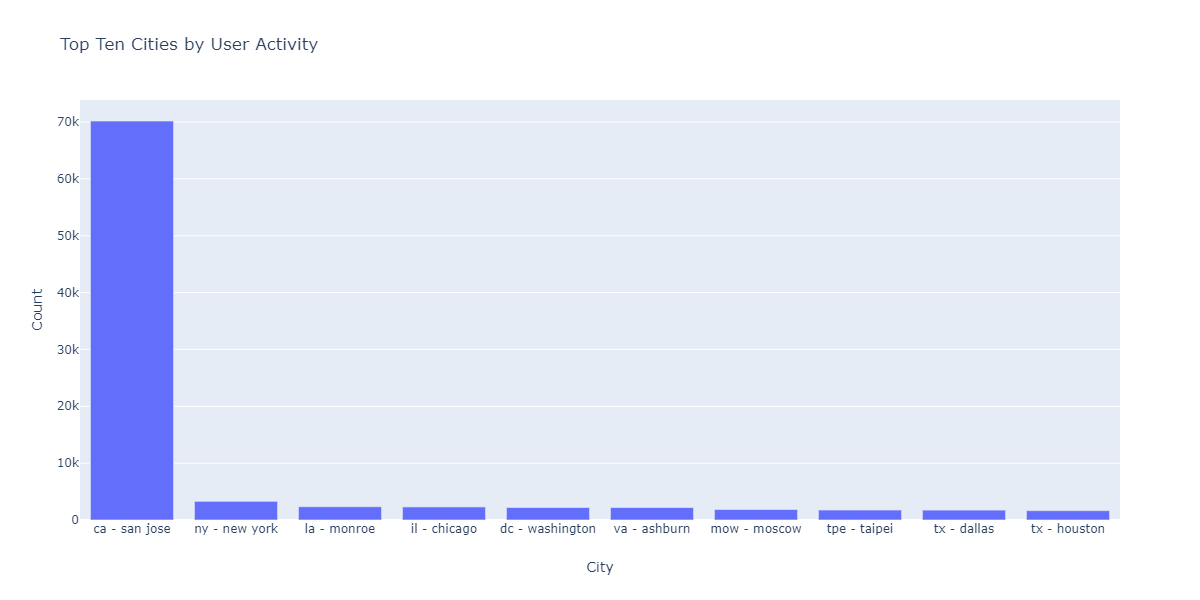Click the ca - san jose bar
The width and height of the screenshot is (1200, 600).
(132, 320)
